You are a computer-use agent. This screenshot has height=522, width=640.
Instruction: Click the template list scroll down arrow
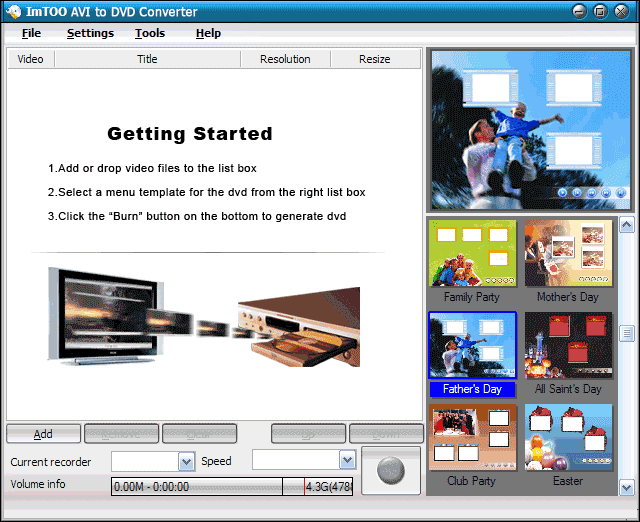pyautogui.click(x=627, y=488)
